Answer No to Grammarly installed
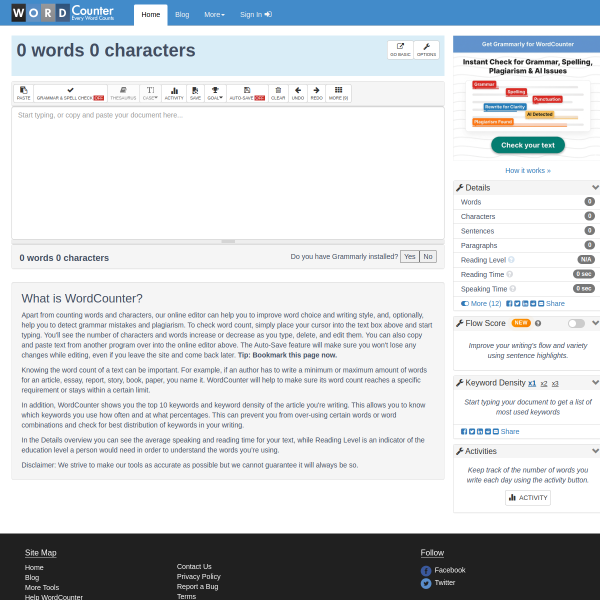Image resolution: width=600 pixels, height=600 pixels. 428,256
